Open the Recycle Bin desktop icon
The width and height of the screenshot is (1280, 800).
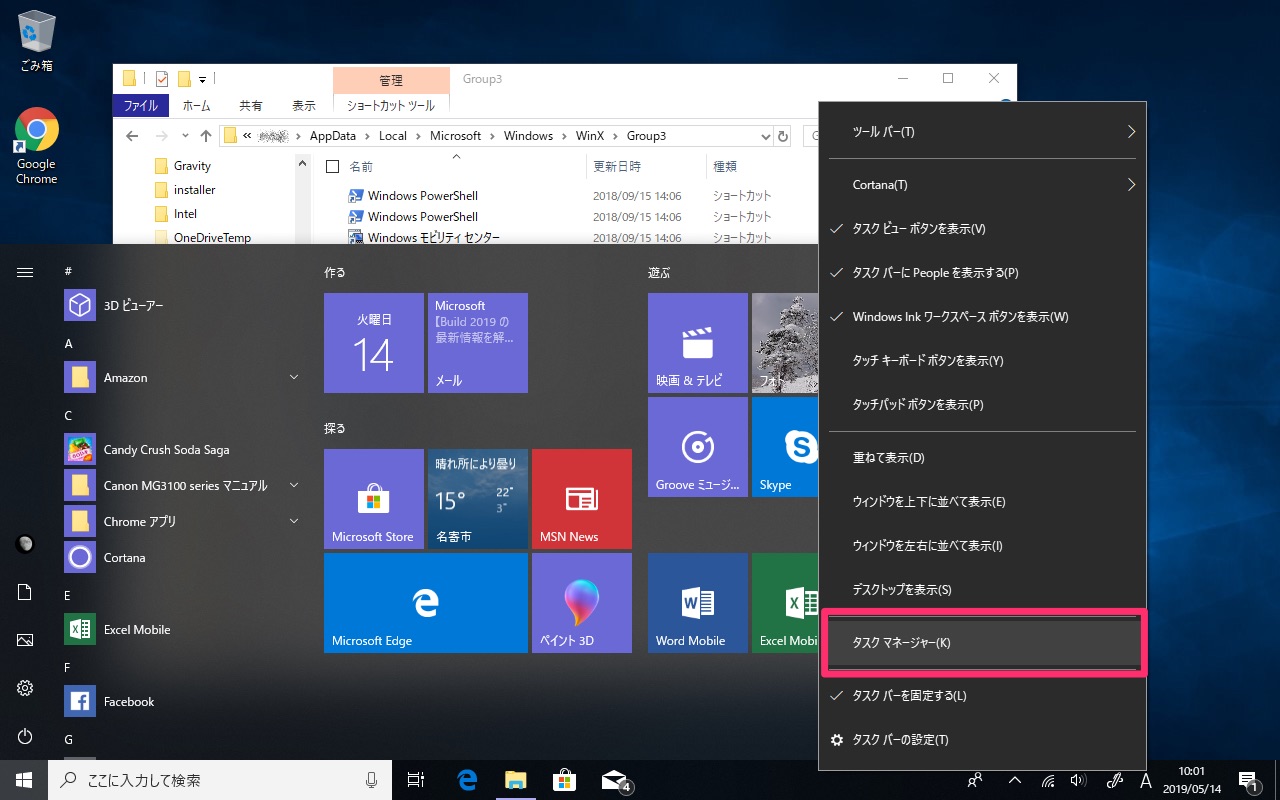click(36, 43)
